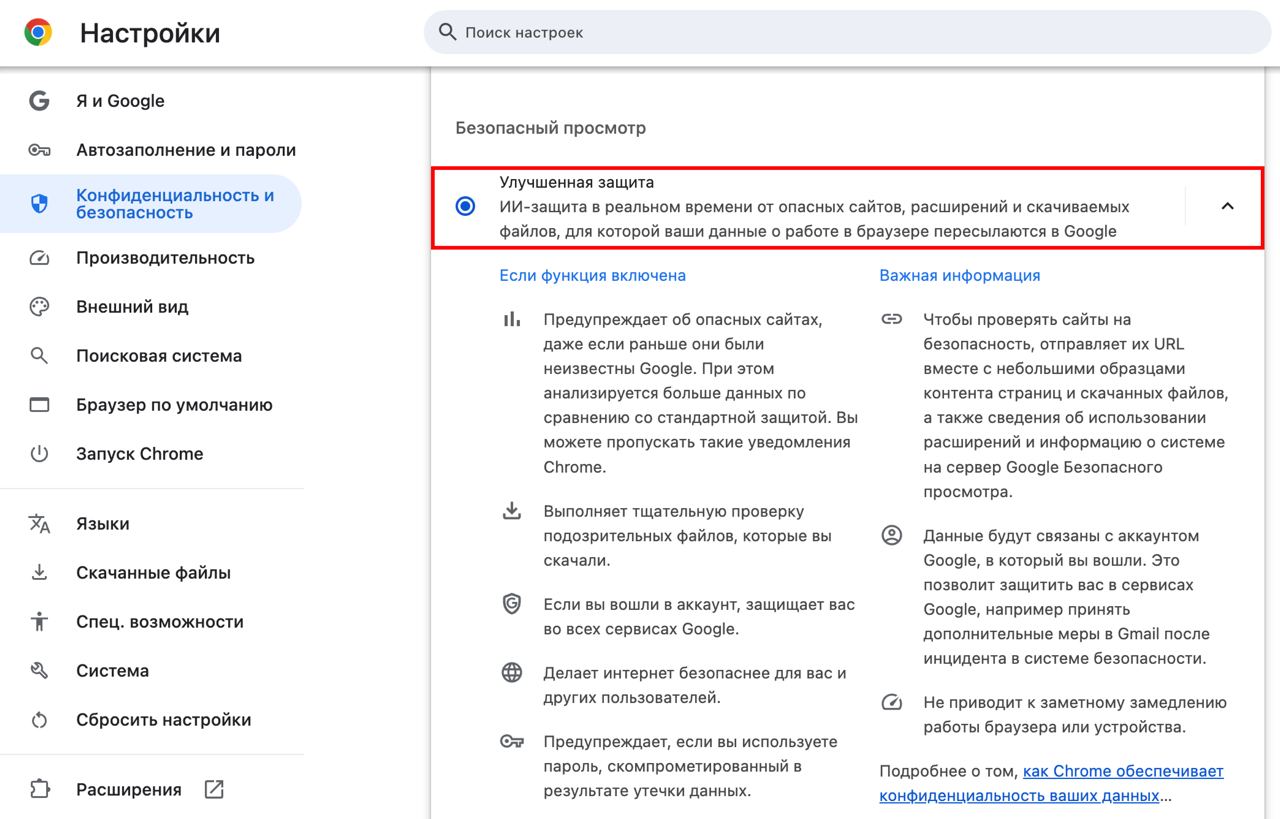Click the external link icon beside Расширения
This screenshot has width=1280, height=819.
click(x=214, y=790)
